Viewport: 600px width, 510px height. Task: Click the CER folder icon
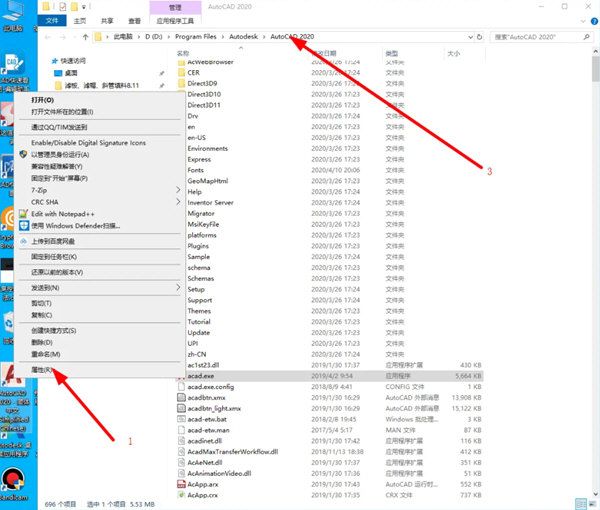coord(181,72)
